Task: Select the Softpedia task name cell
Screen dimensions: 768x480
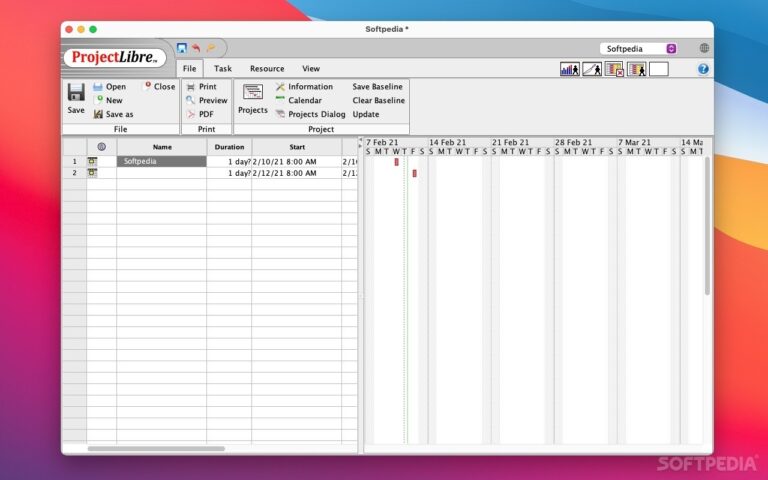Action: point(162,161)
